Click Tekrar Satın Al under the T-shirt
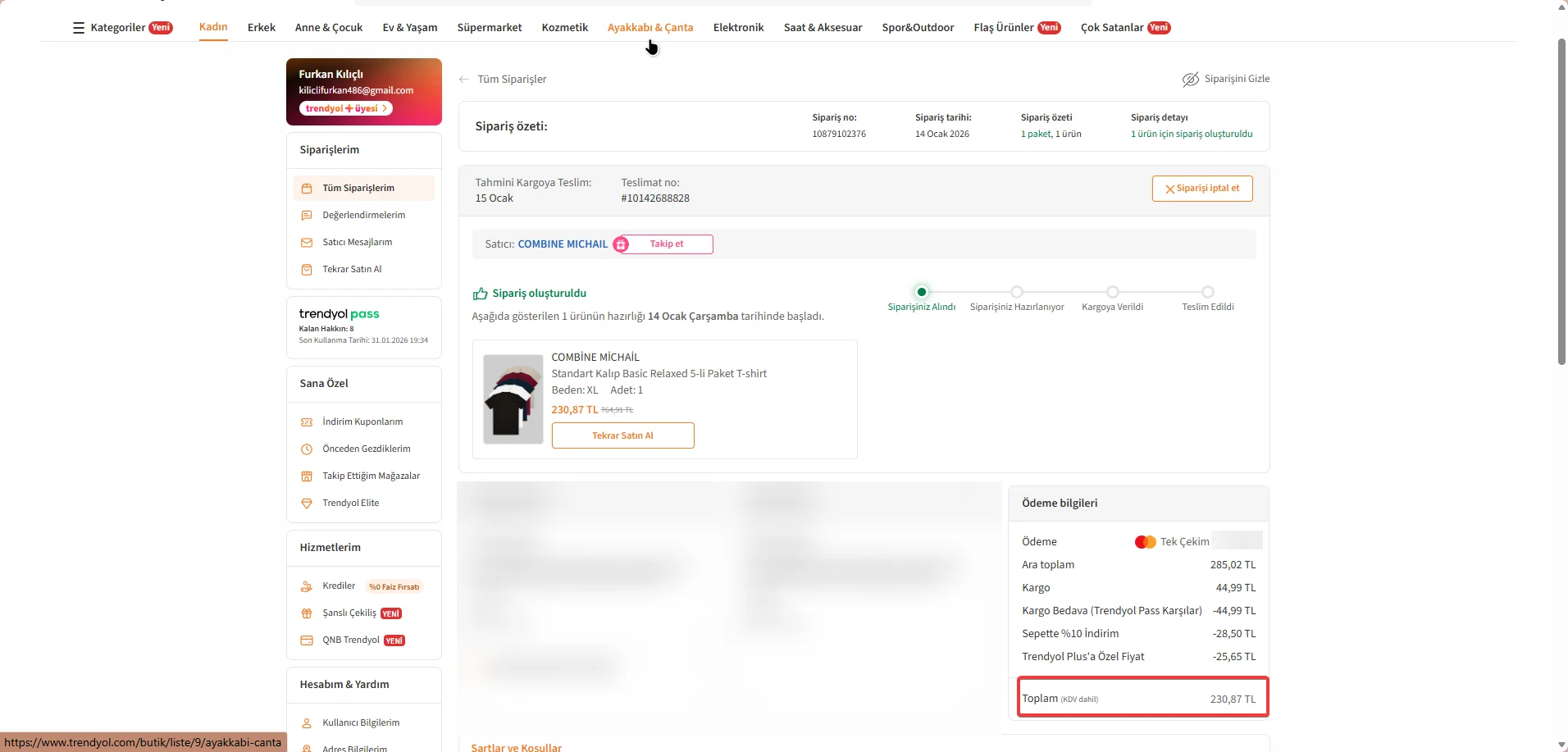The height and width of the screenshot is (752, 1568). pyautogui.click(x=623, y=435)
